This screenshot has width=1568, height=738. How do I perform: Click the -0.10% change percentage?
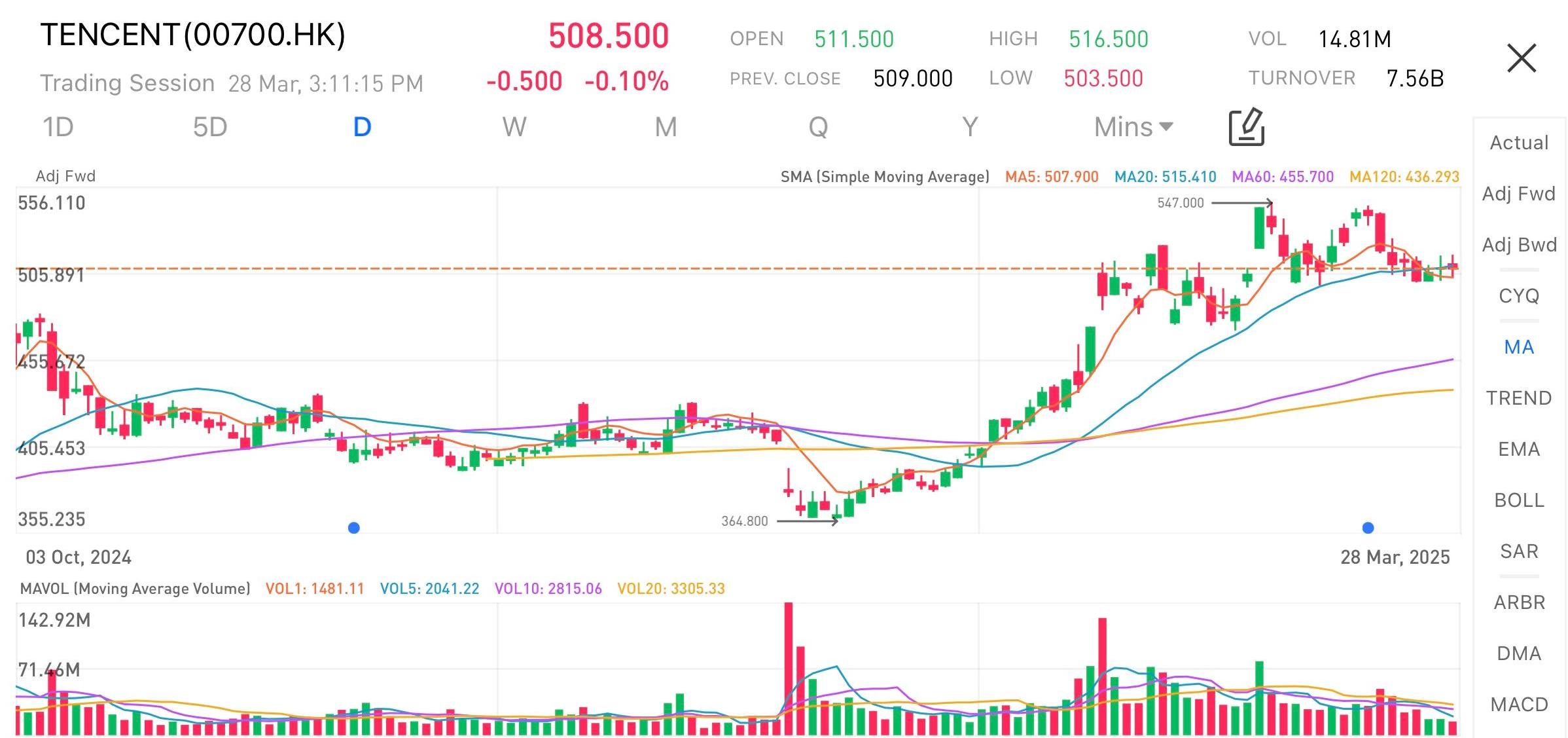coord(626,82)
